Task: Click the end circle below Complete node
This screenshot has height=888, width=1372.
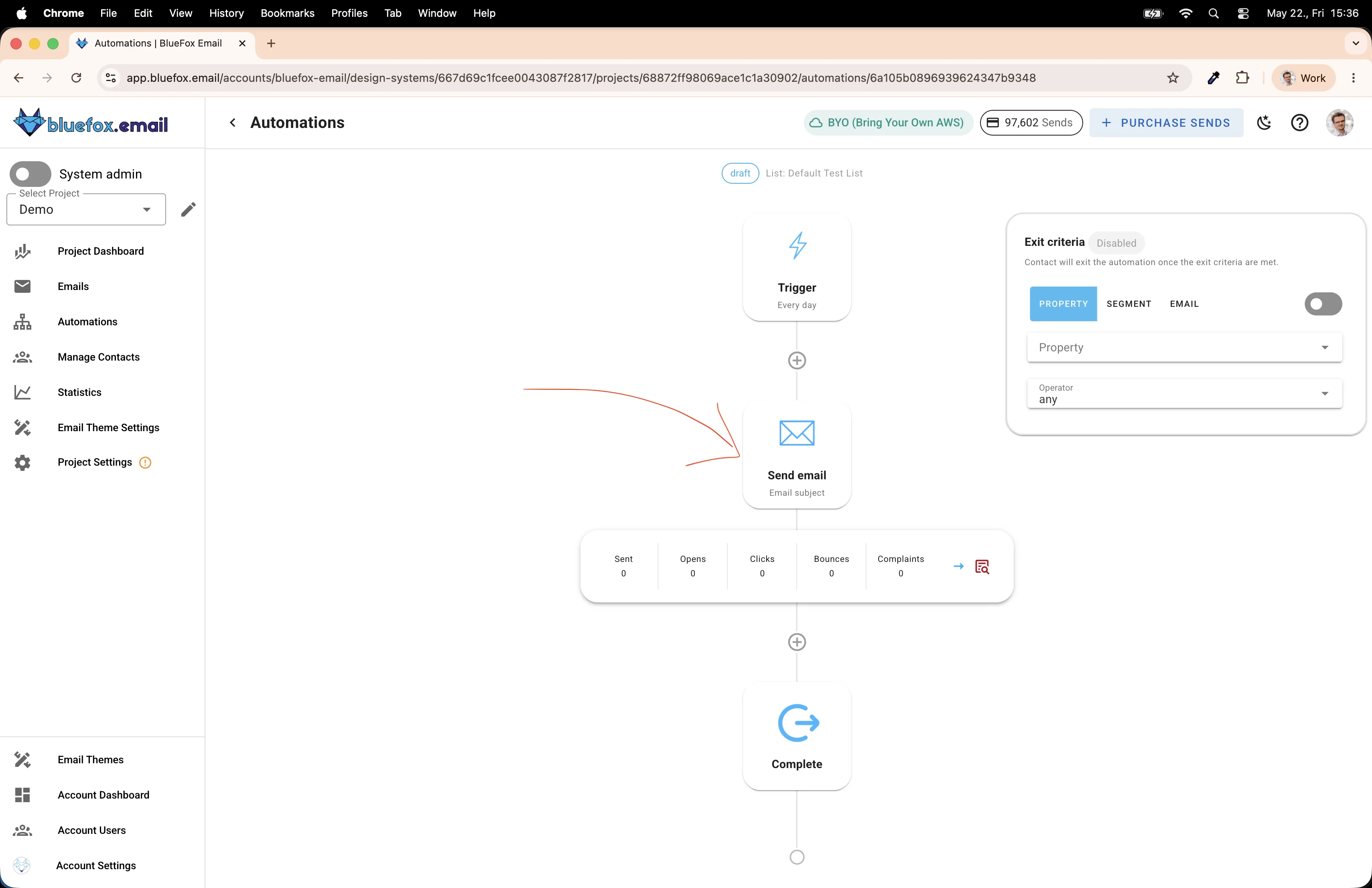Action: (797, 858)
